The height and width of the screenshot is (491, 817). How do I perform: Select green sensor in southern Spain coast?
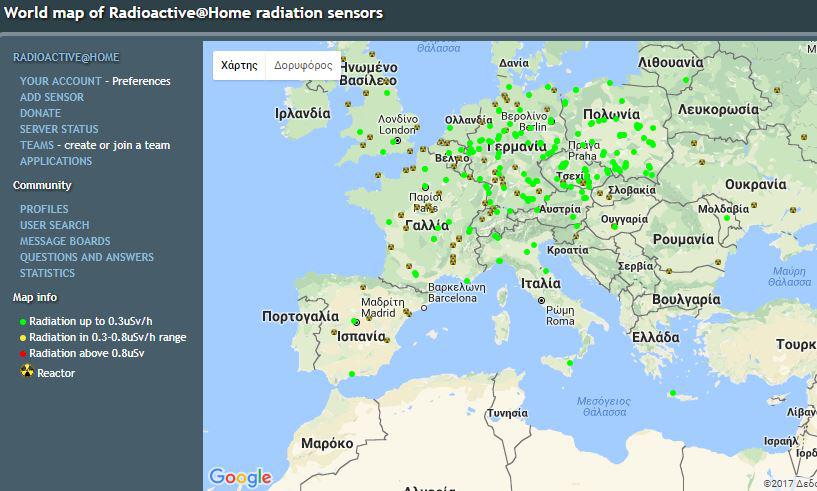[352, 374]
